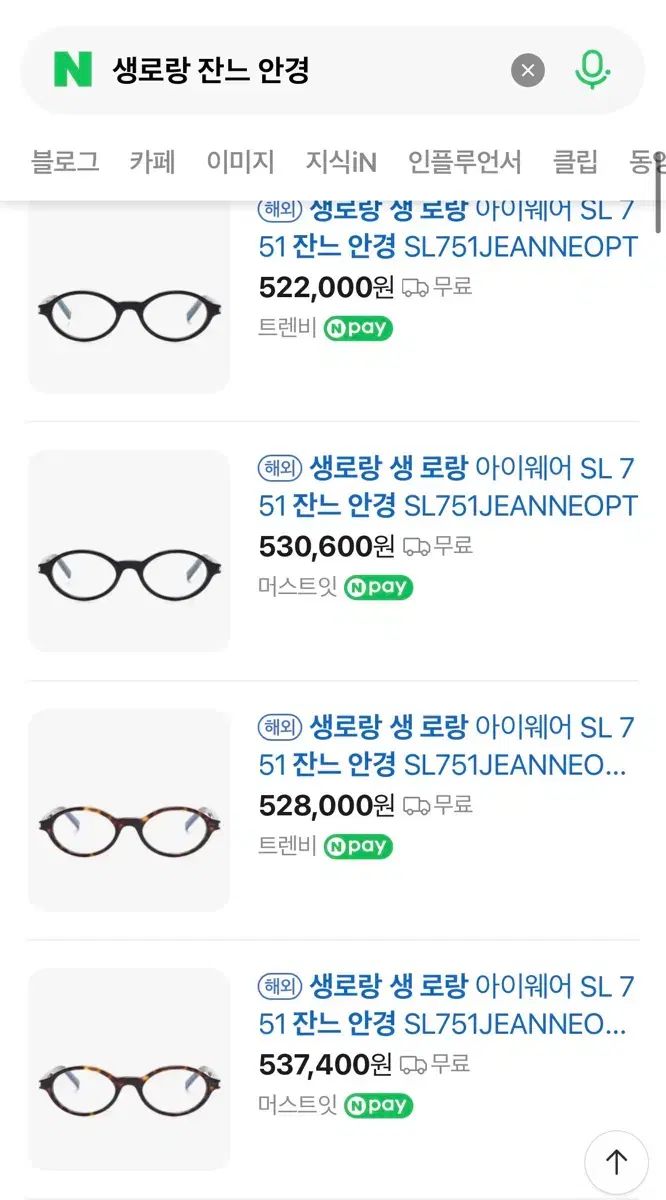Image resolution: width=666 pixels, height=1200 pixels.
Task: Clear the search text with X icon
Action: click(528, 70)
